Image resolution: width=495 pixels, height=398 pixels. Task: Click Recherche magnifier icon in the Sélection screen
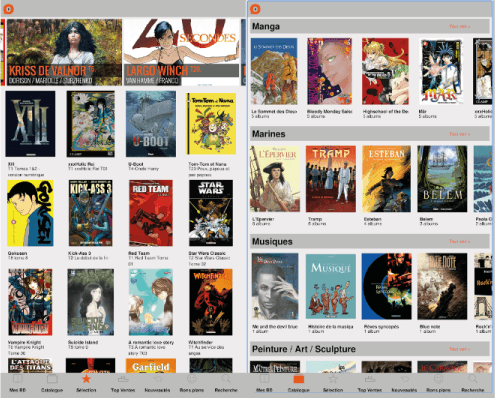(x=226, y=379)
